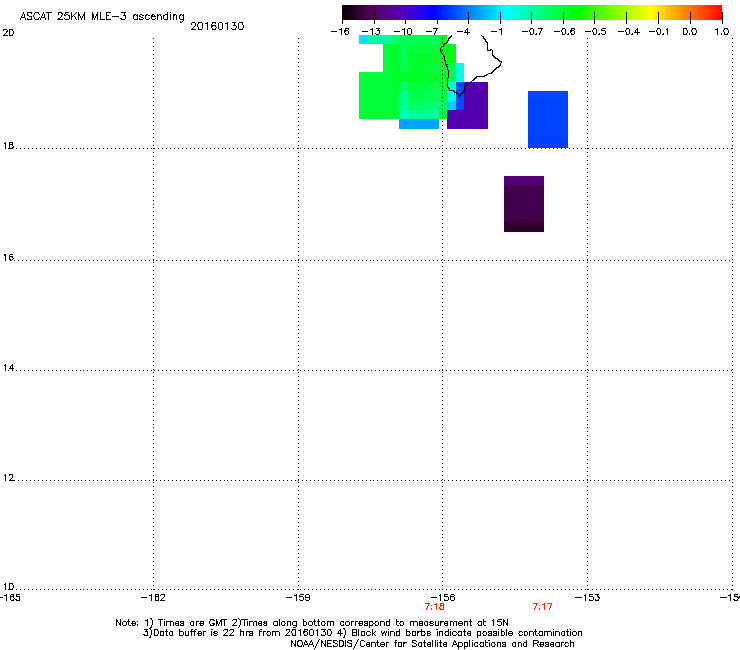Select the "Data buffer is 22 hrs" note line

pos(362,633)
